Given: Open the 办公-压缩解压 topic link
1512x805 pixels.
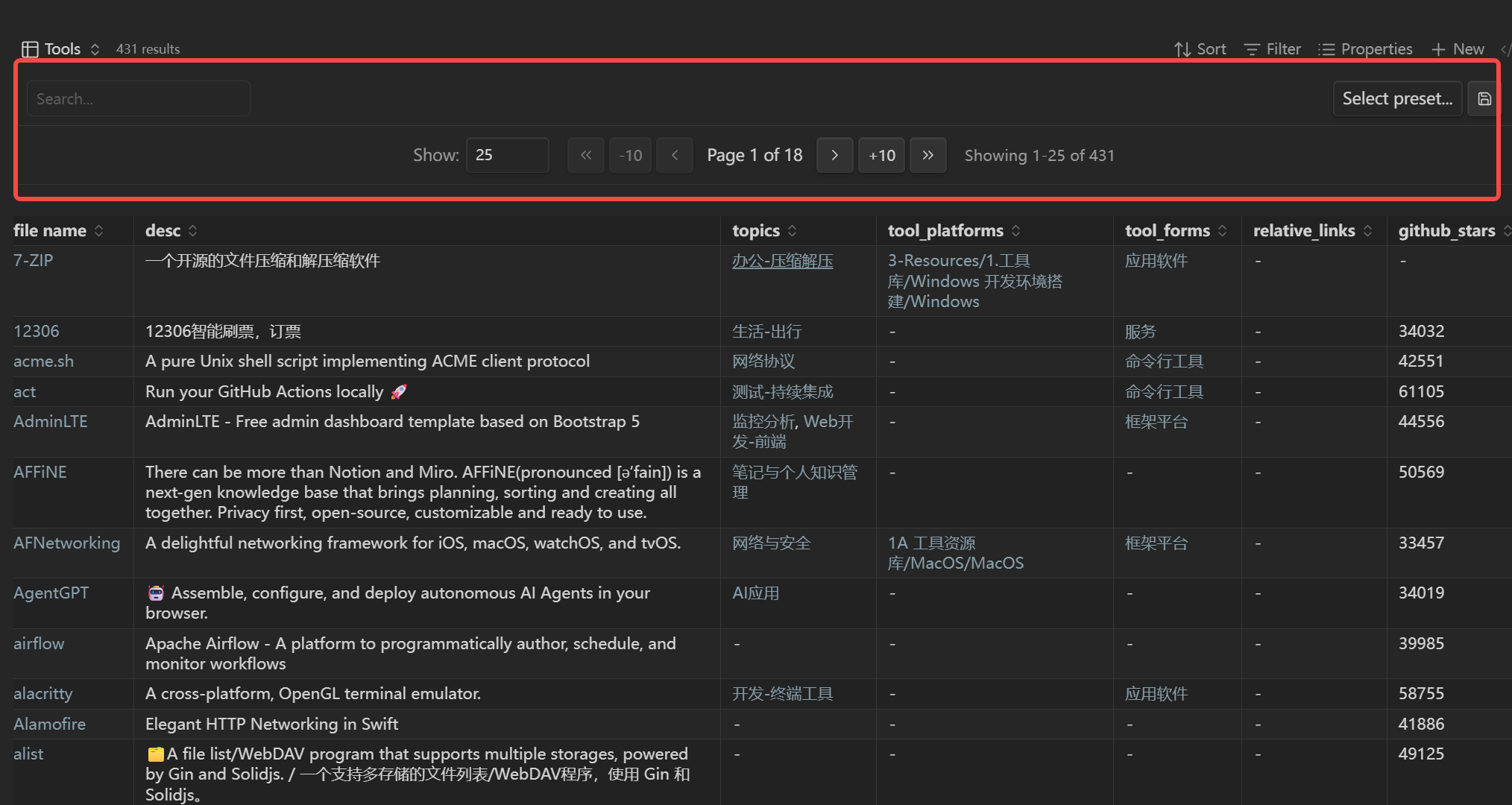Looking at the screenshot, I should pos(782,261).
